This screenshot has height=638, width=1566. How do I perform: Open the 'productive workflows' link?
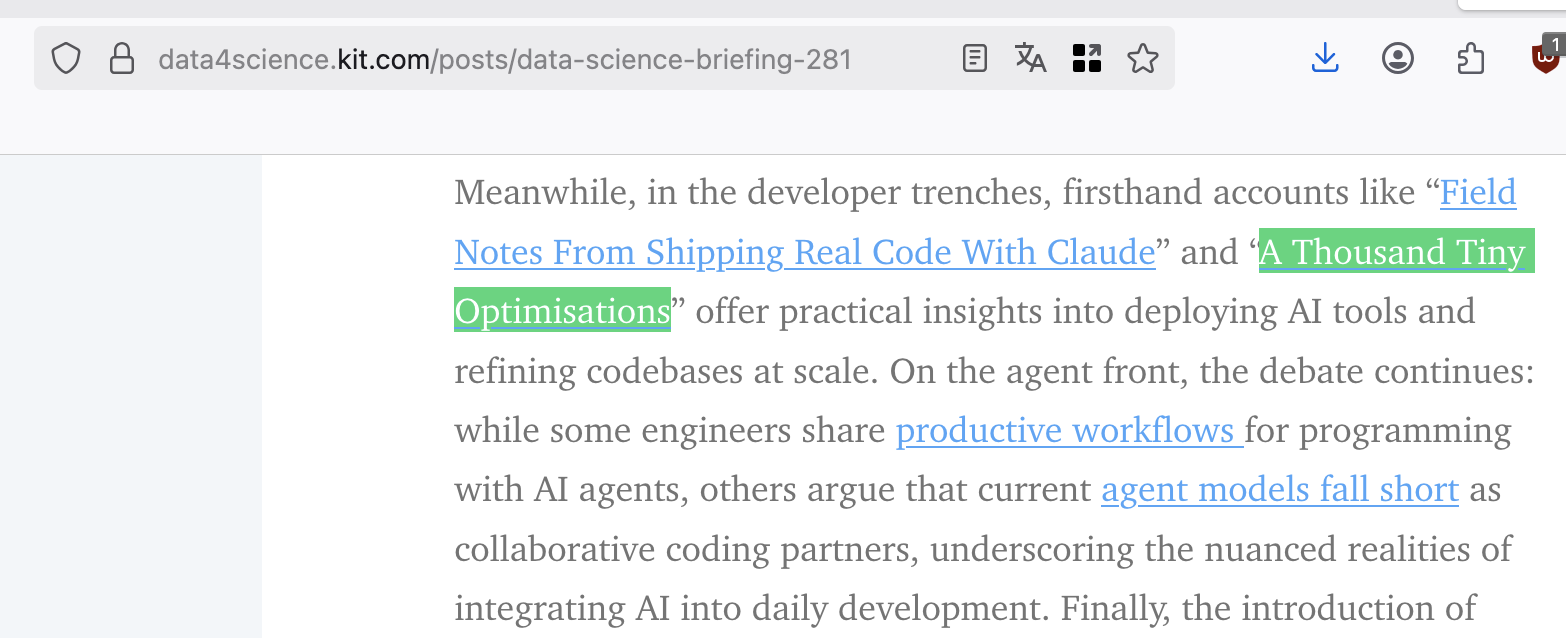click(x=1069, y=431)
